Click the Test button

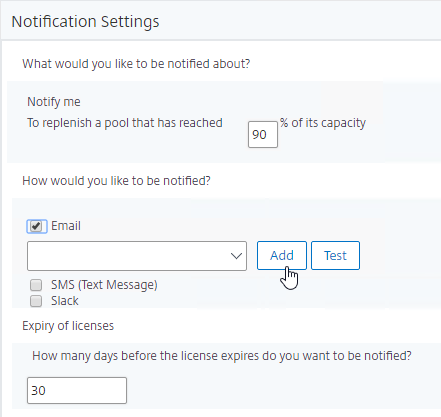click(x=335, y=255)
